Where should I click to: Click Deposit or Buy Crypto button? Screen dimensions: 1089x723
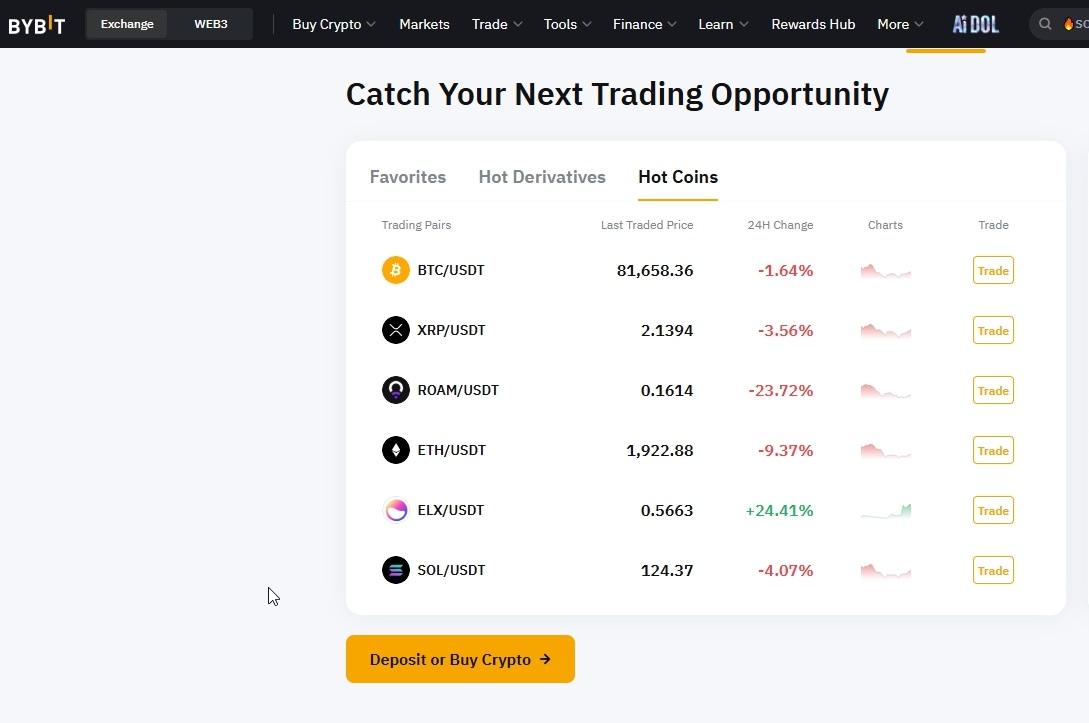point(460,659)
